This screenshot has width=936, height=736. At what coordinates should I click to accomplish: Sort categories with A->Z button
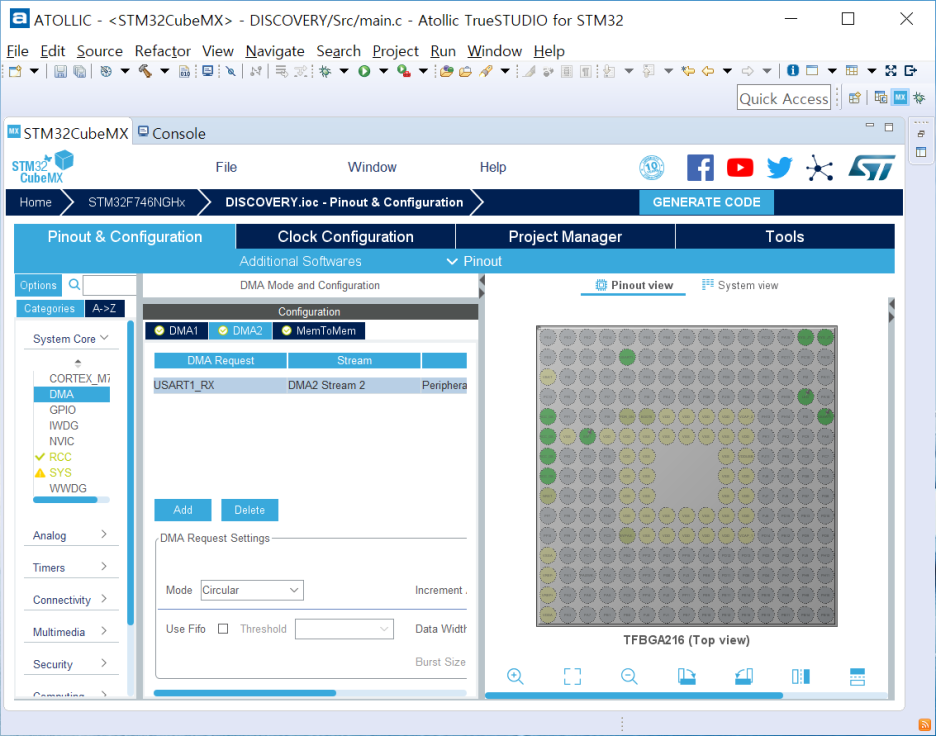click(x=104, y=308)
